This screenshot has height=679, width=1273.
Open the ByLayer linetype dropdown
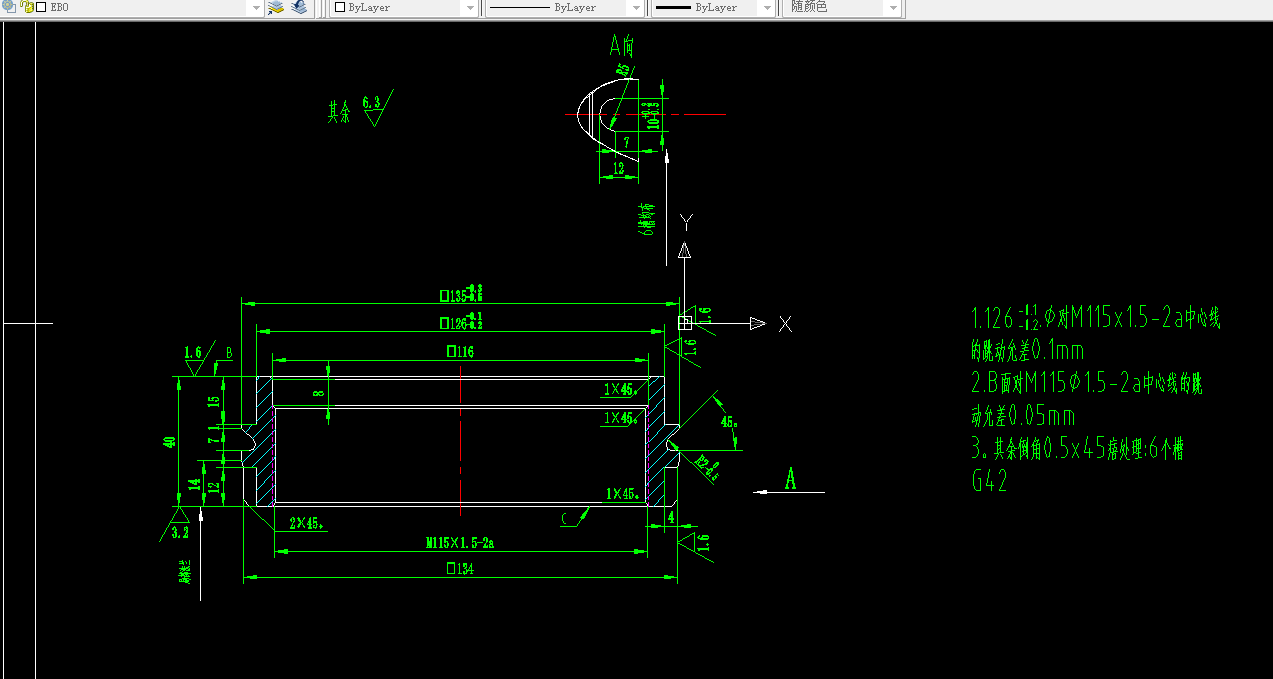tap(636, 7)
